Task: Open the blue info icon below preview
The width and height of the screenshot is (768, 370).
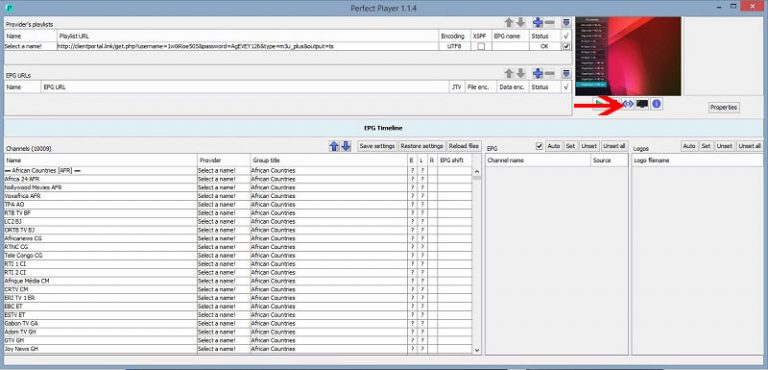Action: pos(657,104)
